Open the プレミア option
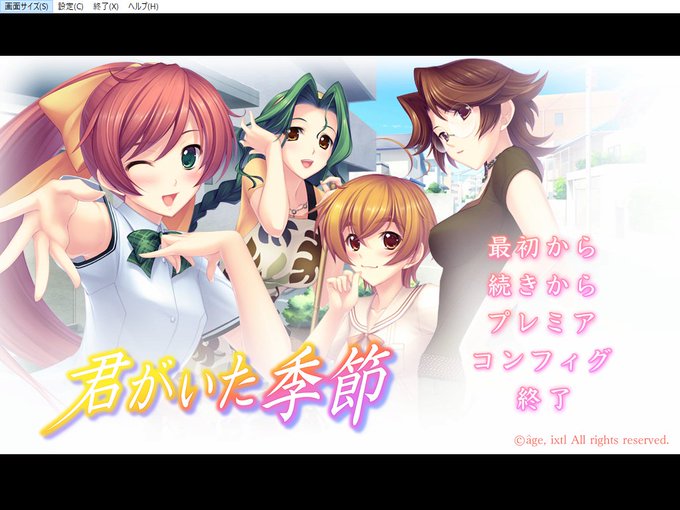Image resolution: width=680 pixels, height=510 pixels. pyautogui.click(x=543, y=322)
